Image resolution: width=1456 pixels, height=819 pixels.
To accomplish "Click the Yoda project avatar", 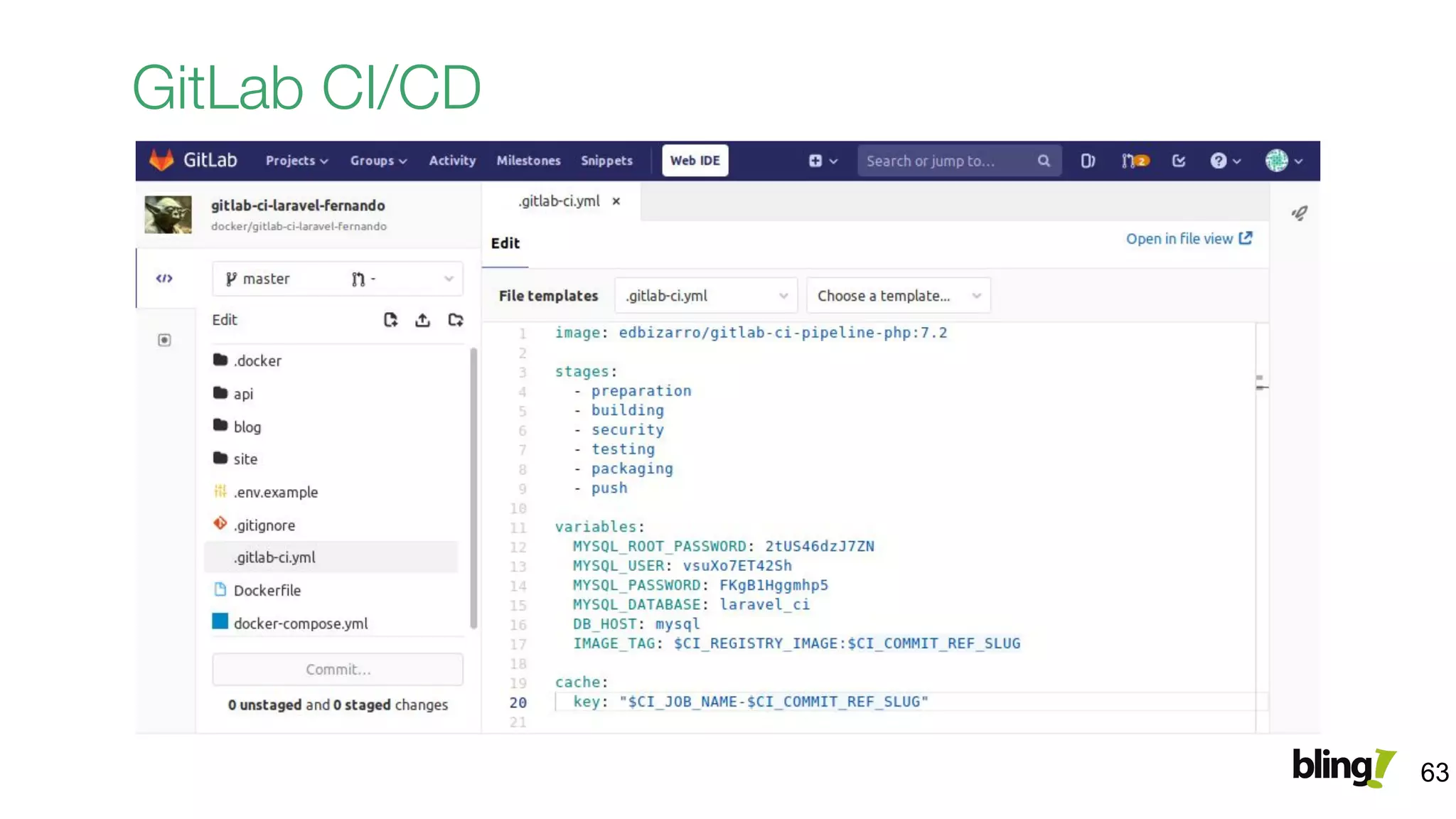I will pos(168,215).
